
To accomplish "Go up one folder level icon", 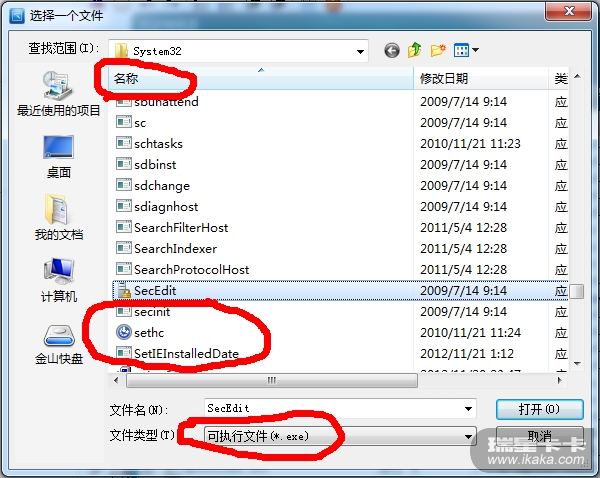I will (414, 50).
